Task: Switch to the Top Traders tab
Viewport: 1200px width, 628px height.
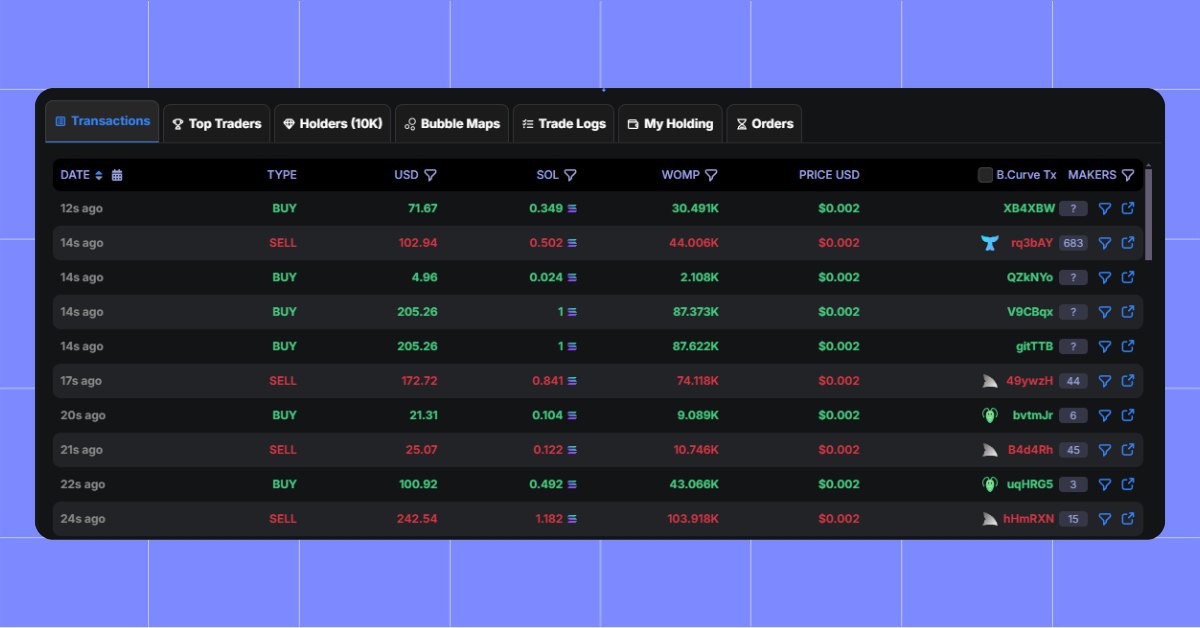Action: coord(216,123)
